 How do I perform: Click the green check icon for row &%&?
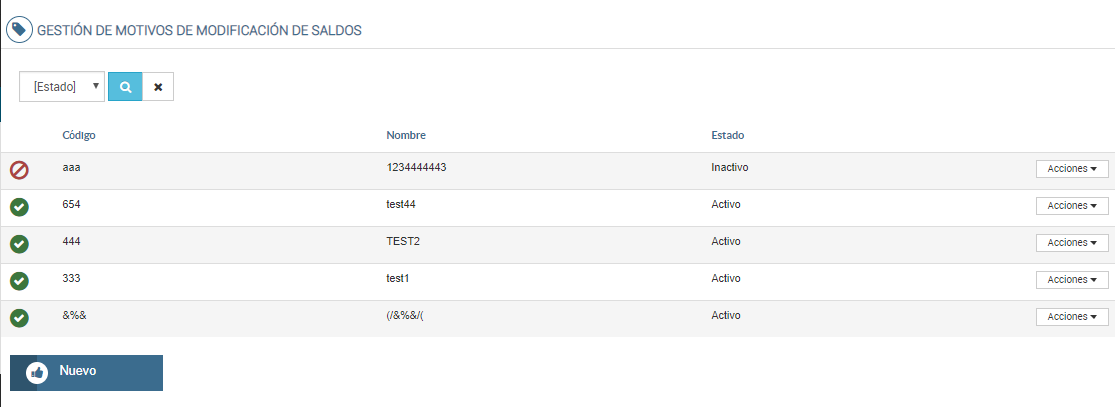click(x=19, y=318)
